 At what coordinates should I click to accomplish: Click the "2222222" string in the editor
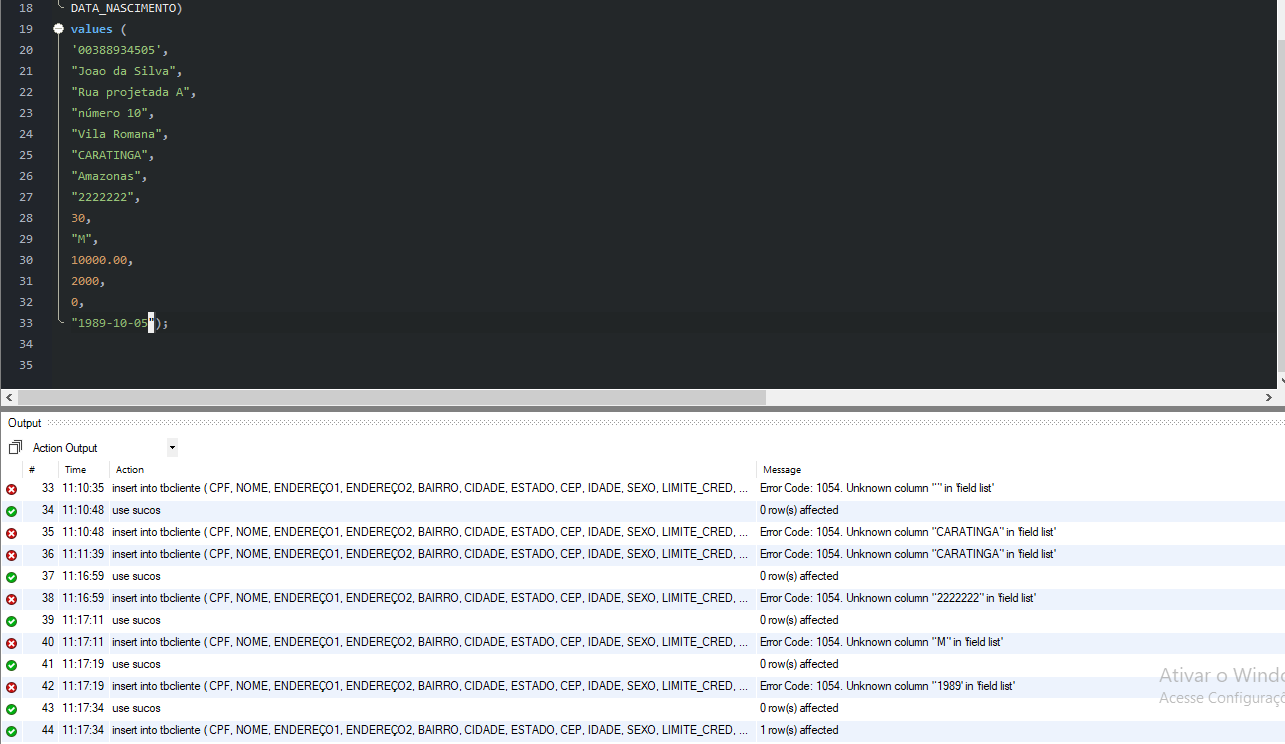coord(102,197)
